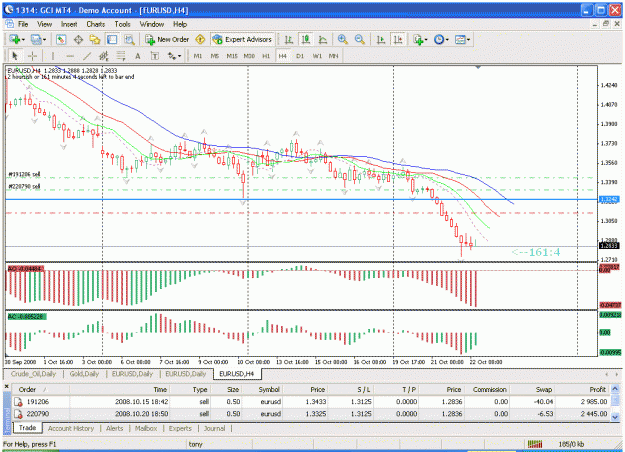Switch timeframe to H1
Image resolution: width=625 pixels, height=452 pixels.
[266, 56]
